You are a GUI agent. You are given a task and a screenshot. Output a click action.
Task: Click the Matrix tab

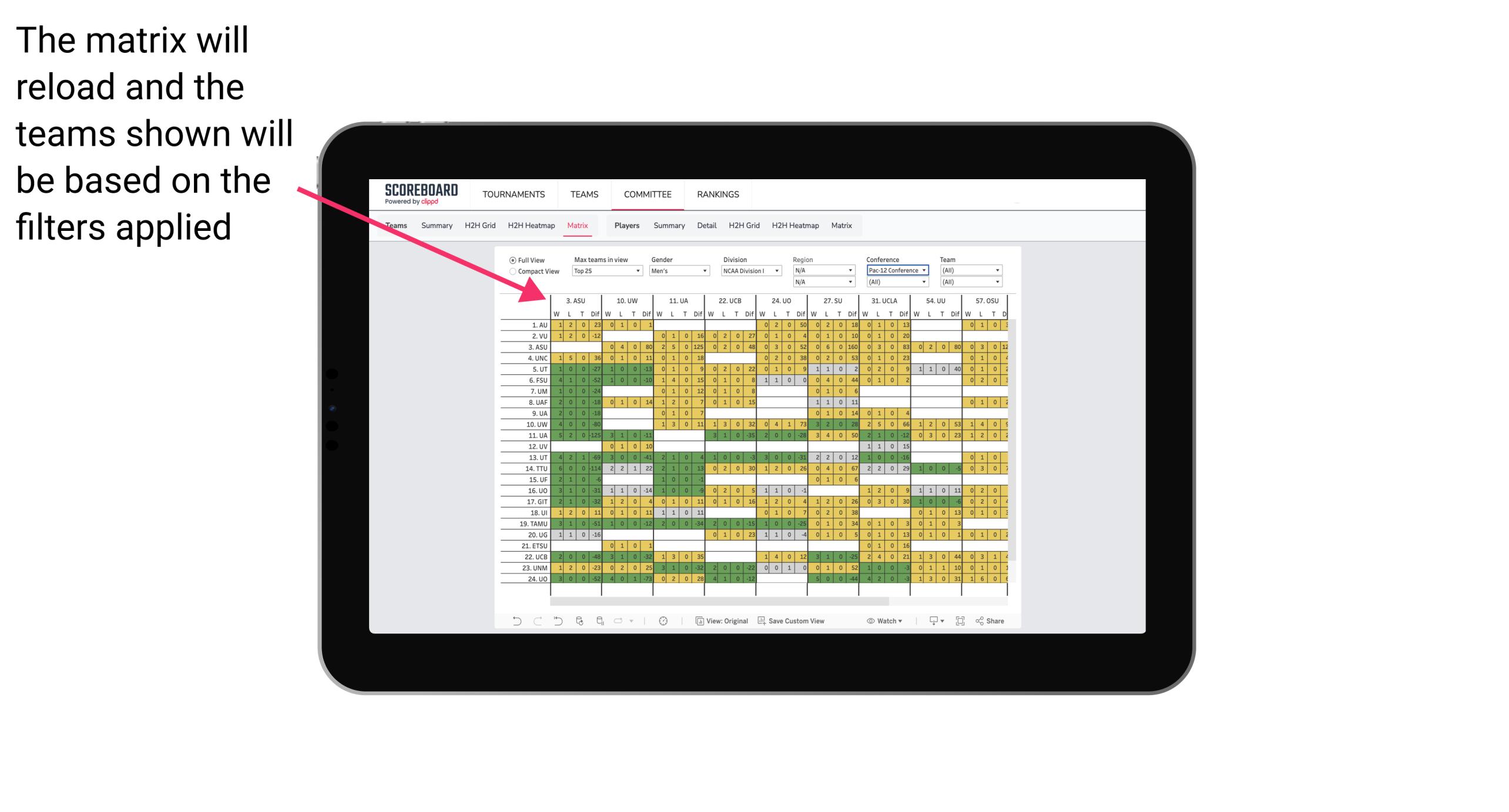tap(577, 225)
